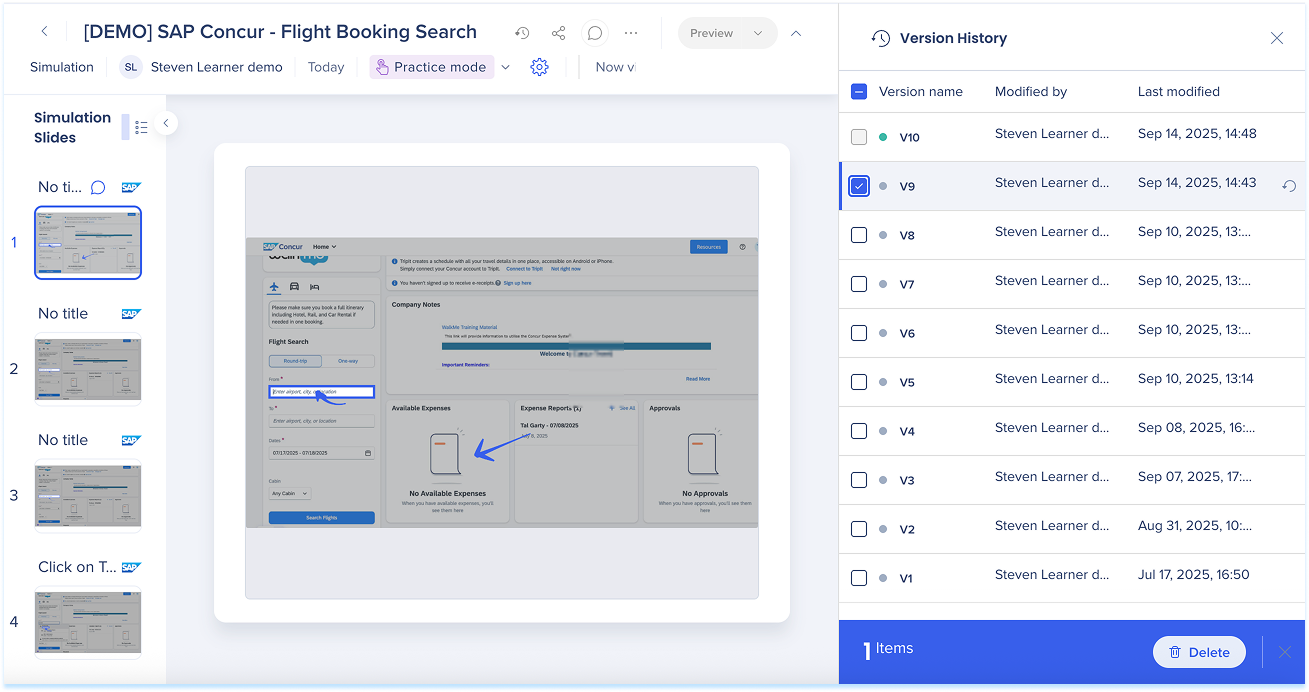Screen dimensions: 1309x692
Task: Click comment icon on slide 1
Action: point(98,187)
